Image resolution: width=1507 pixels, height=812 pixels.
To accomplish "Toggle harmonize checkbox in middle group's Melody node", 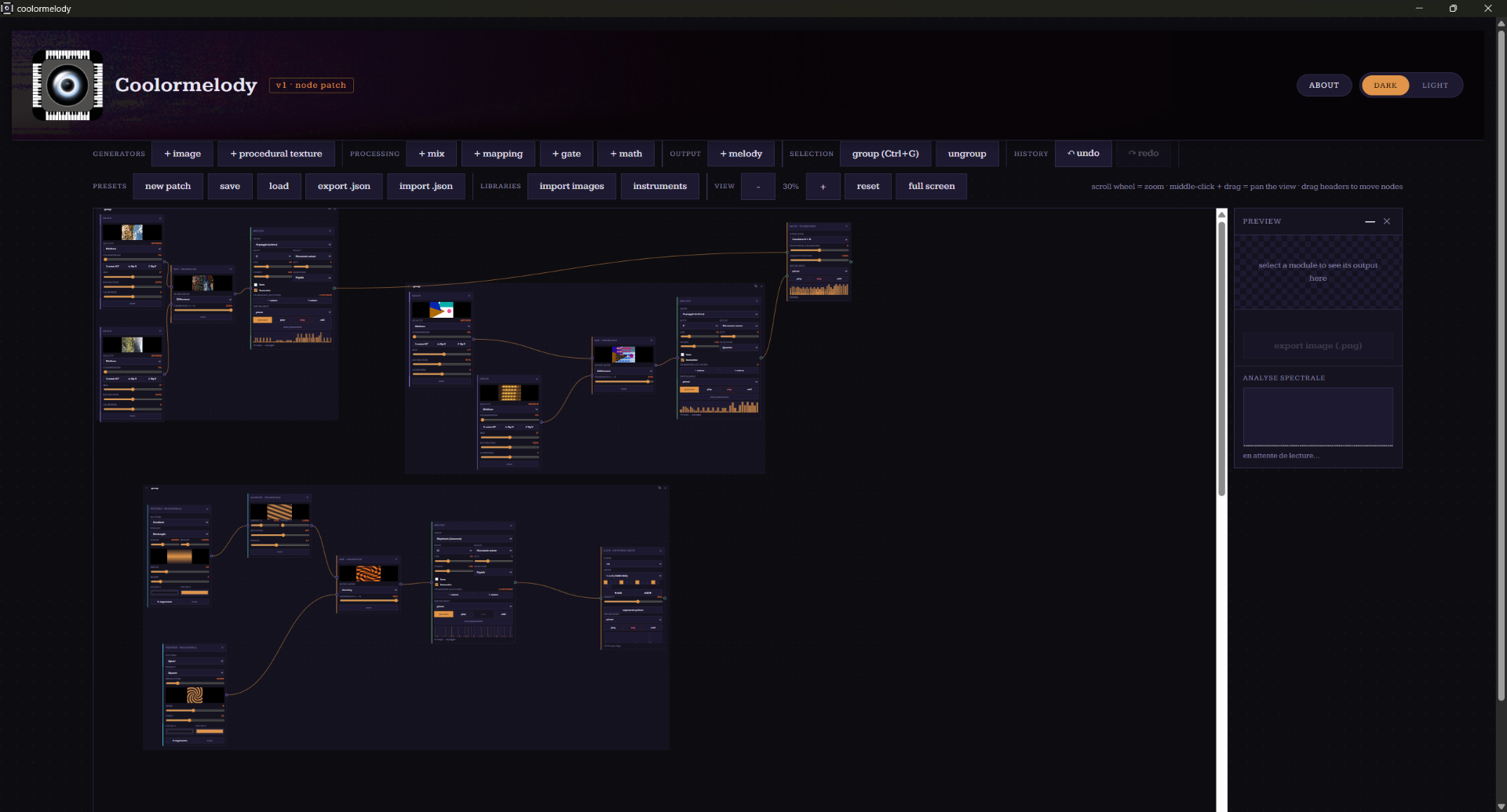I will 683,360.
